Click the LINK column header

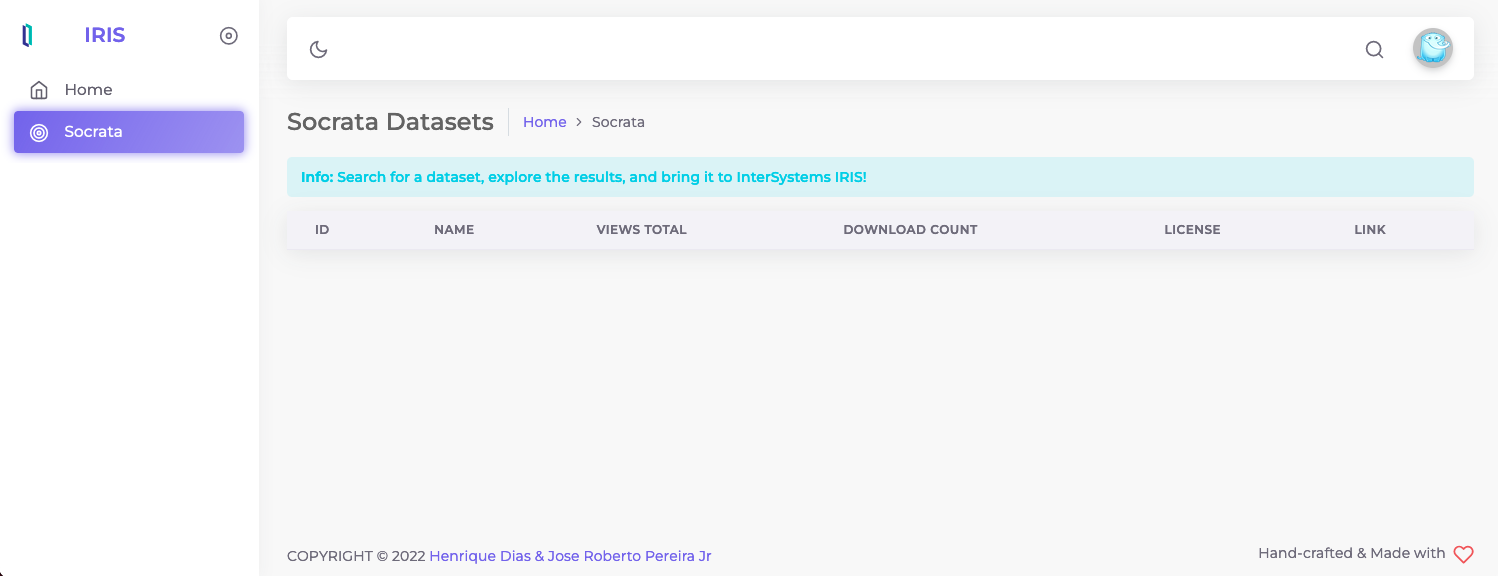click(1370, 229)
